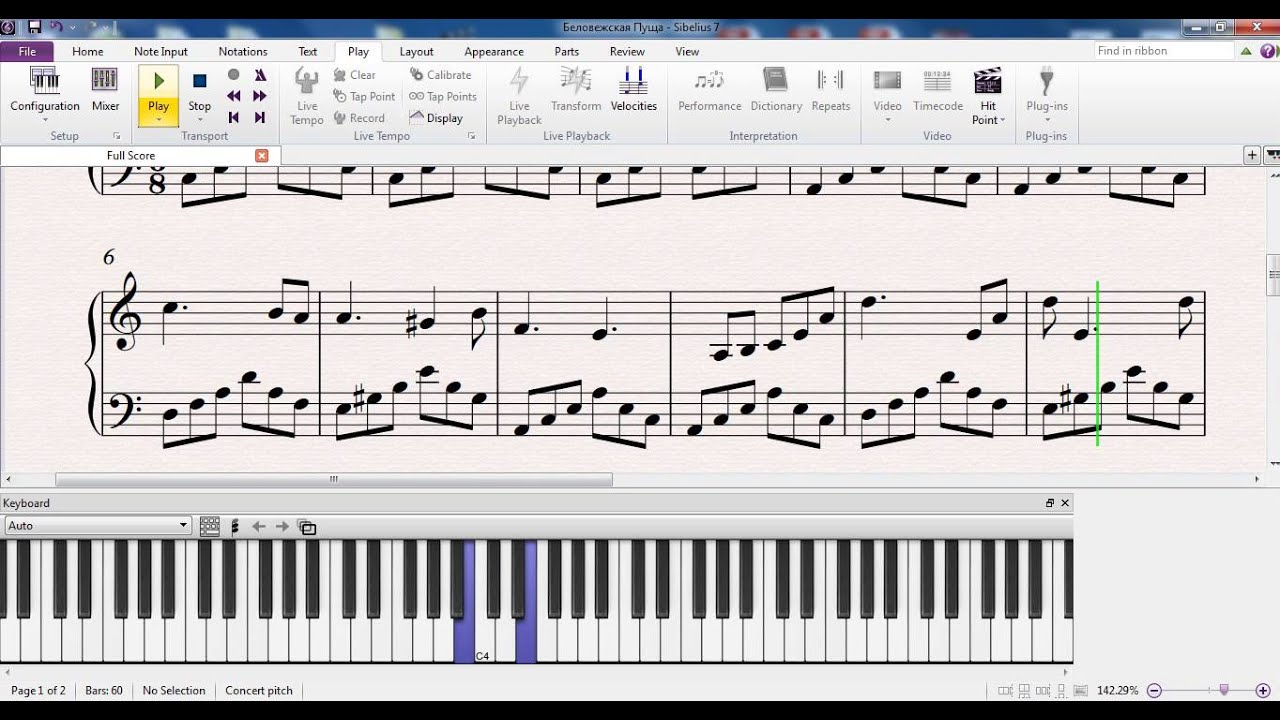The height and width of the screenshot is (720, 1280).
Task: Open the Performance settings
Action: coord(710,90)
